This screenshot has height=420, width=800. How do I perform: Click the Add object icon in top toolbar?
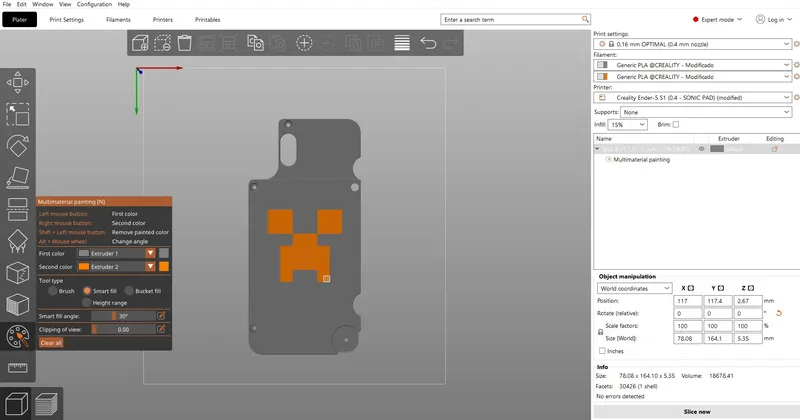(x=140, y=42)
